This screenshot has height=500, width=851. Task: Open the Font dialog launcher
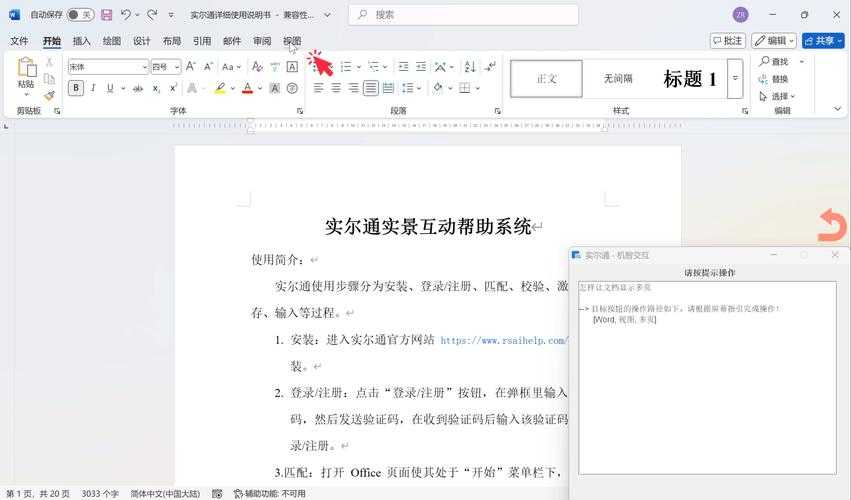(300, 111)
